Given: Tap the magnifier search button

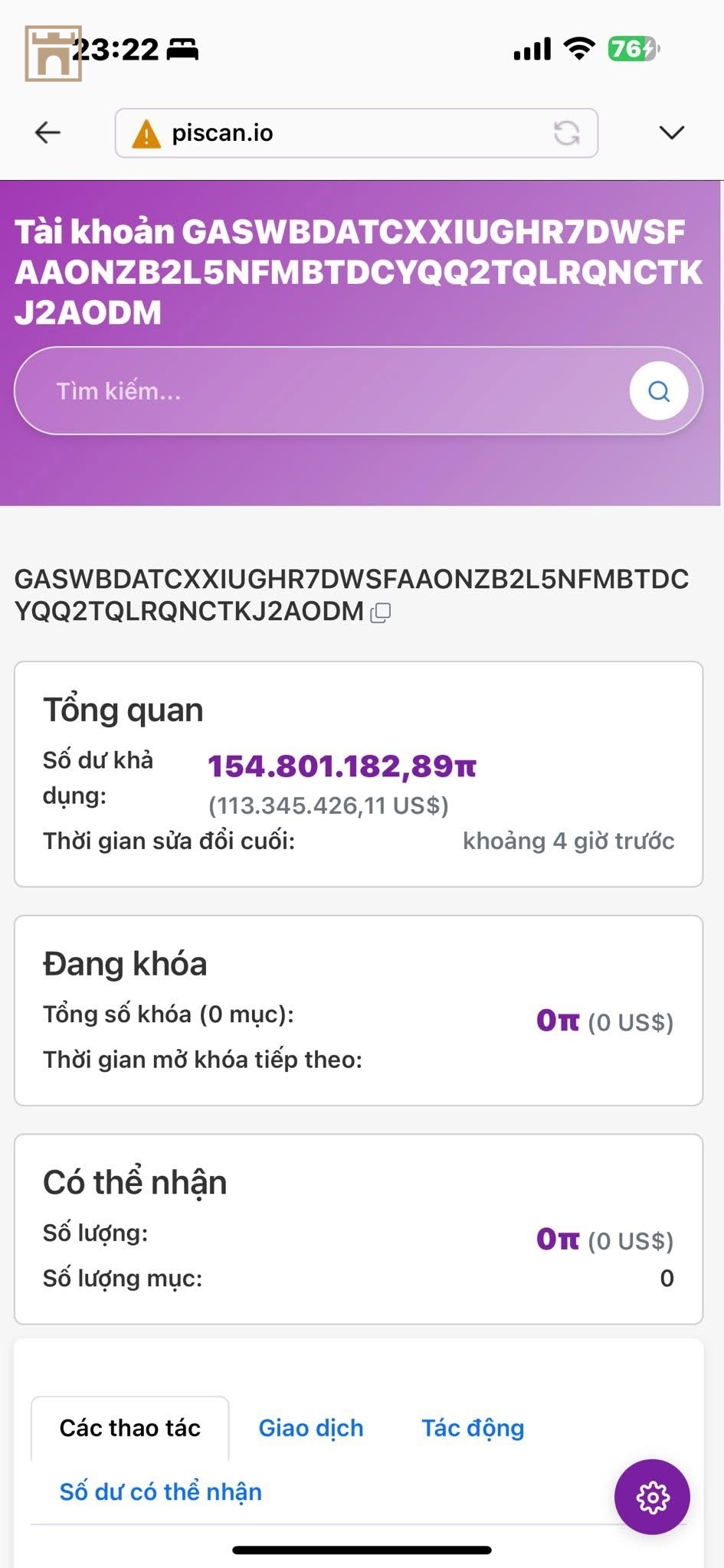Looking at the screenshot, I should (x=659, y=391).
